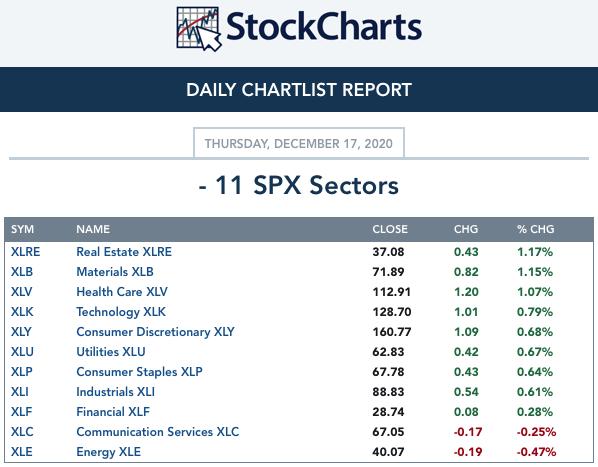
Task: Open the XLK symbol link
Action: click(x=22, y=312)
